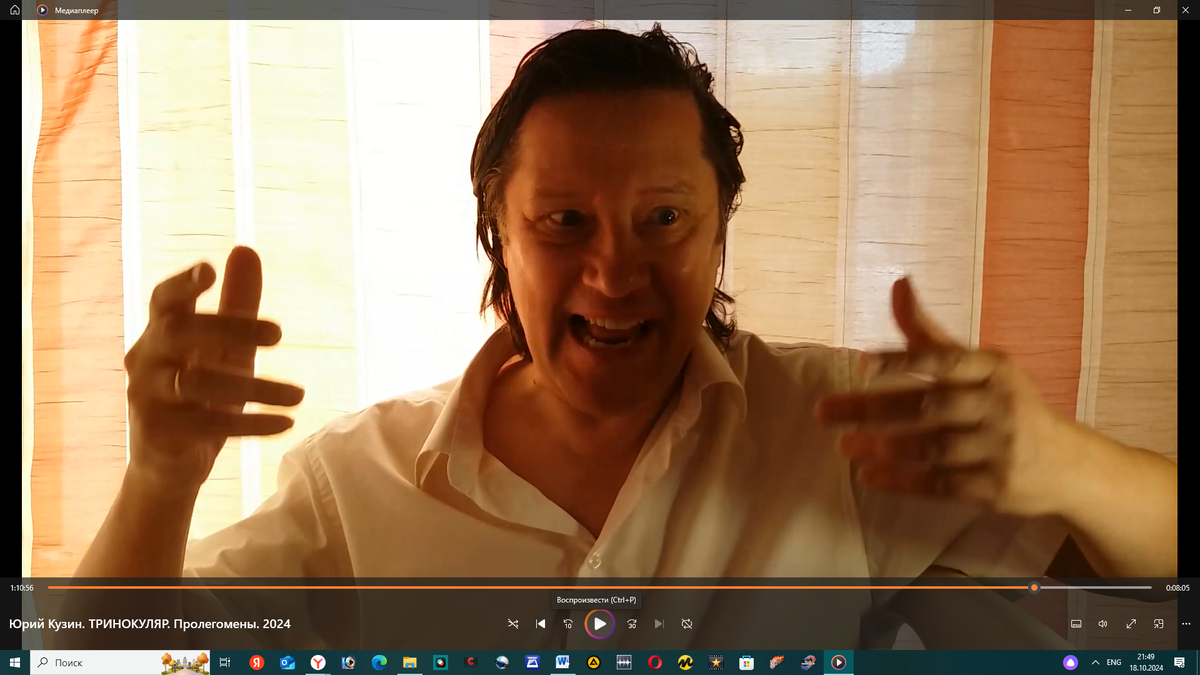Toggle shuffle mode
The height and width of the screenshot is (675, 1200).
click(513, 624)
